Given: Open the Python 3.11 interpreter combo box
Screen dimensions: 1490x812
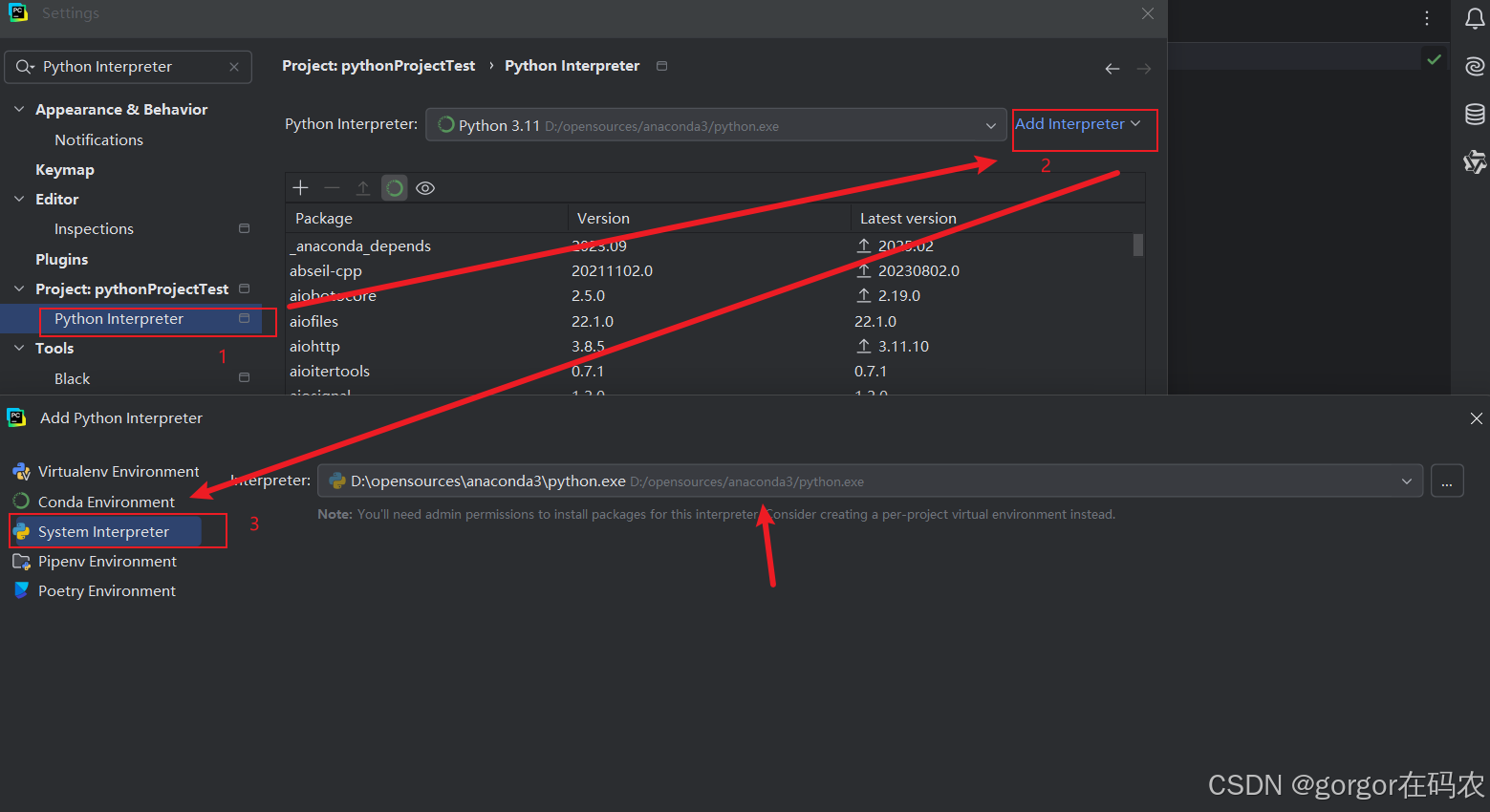Looking at the screenshot, I should (x=716, y=125).
